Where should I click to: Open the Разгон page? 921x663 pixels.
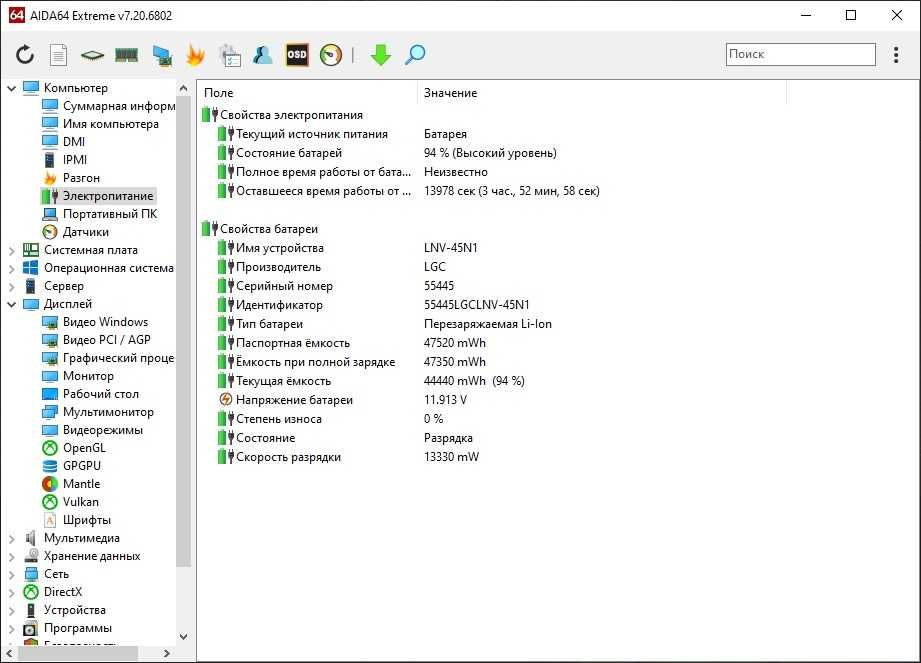tap(71, 178)
